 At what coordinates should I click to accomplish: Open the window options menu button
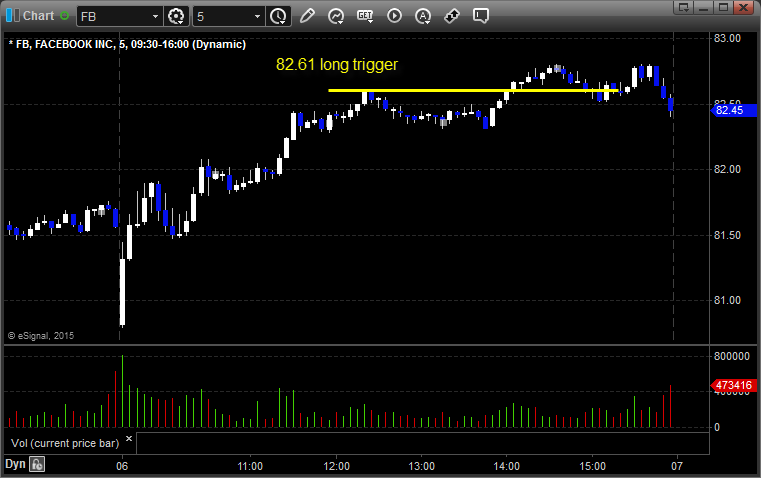click(x=683, y=7)
